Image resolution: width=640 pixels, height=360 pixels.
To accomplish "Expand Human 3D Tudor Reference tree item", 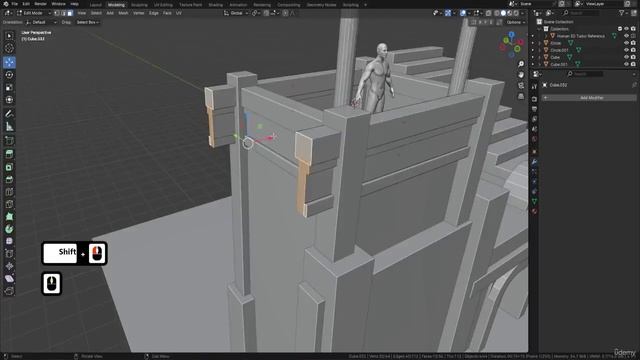I will tap(546, 36).
